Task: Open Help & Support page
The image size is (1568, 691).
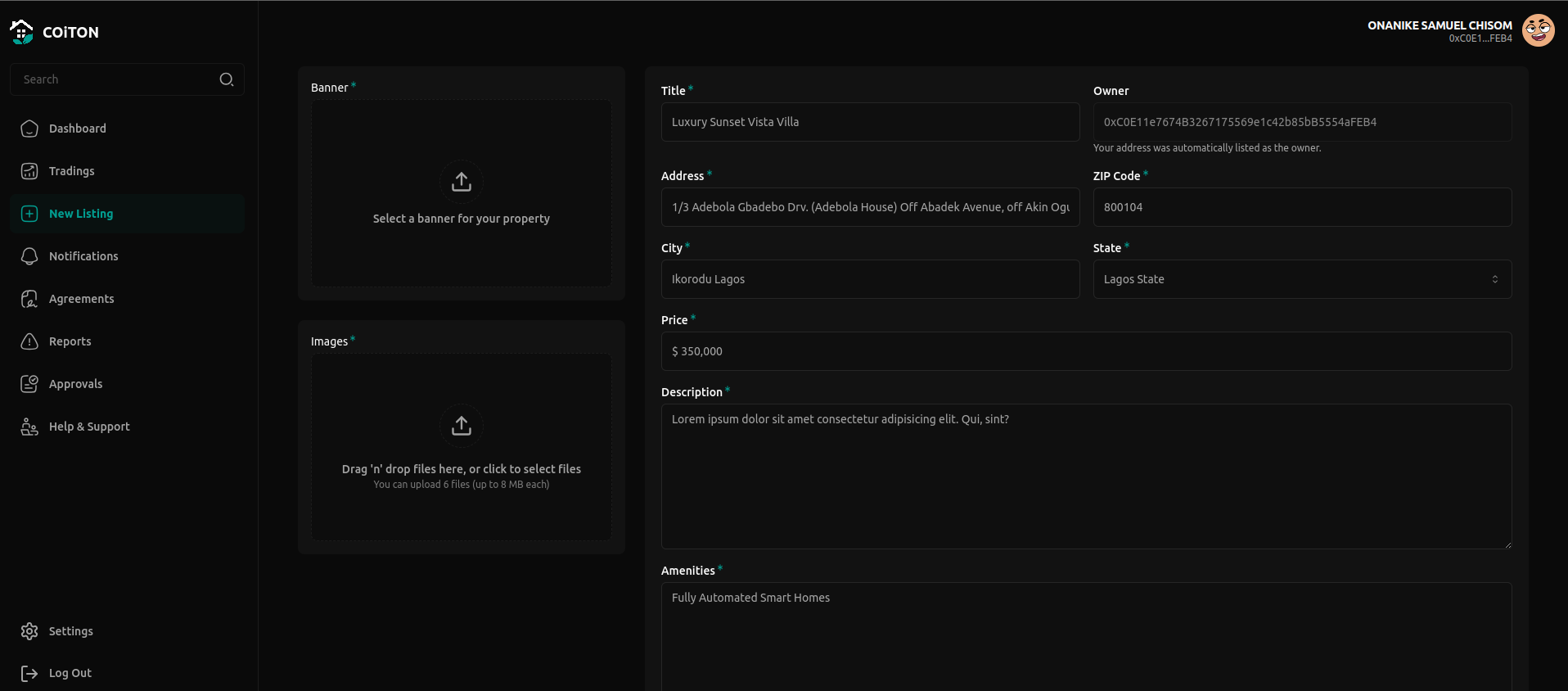Action: pos(89,427)
